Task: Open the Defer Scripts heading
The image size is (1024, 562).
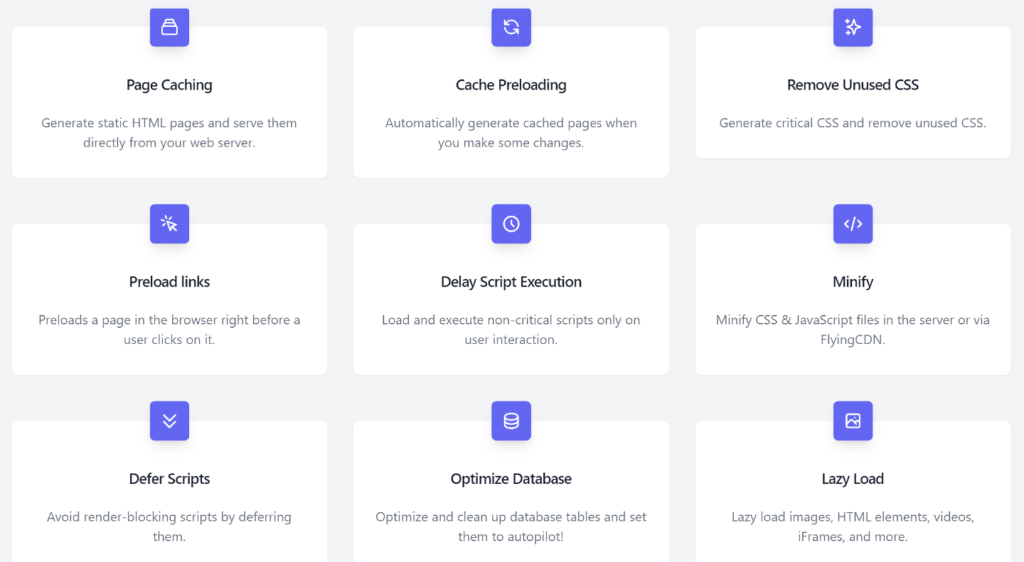Action: tap(169, 479)
